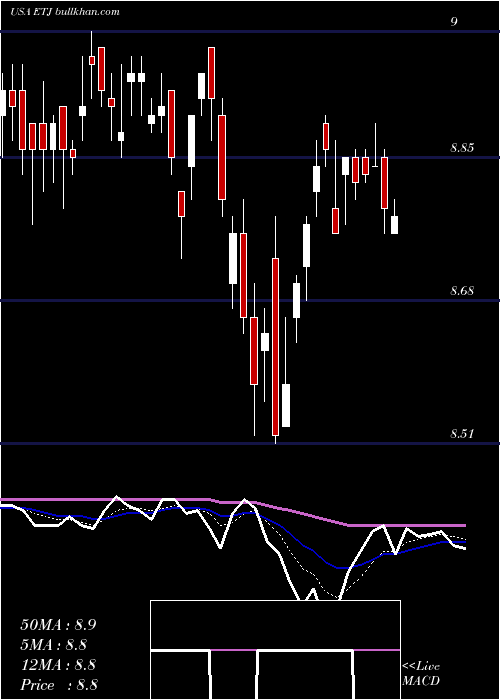
Task: Click the 8.85 price level label
Action: (x=462, y=148)
